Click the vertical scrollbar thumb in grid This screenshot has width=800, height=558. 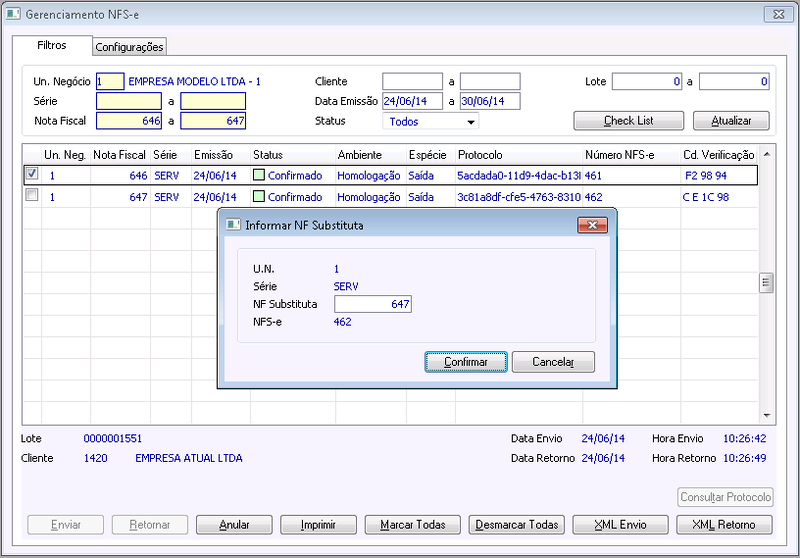tap(766, 283)
